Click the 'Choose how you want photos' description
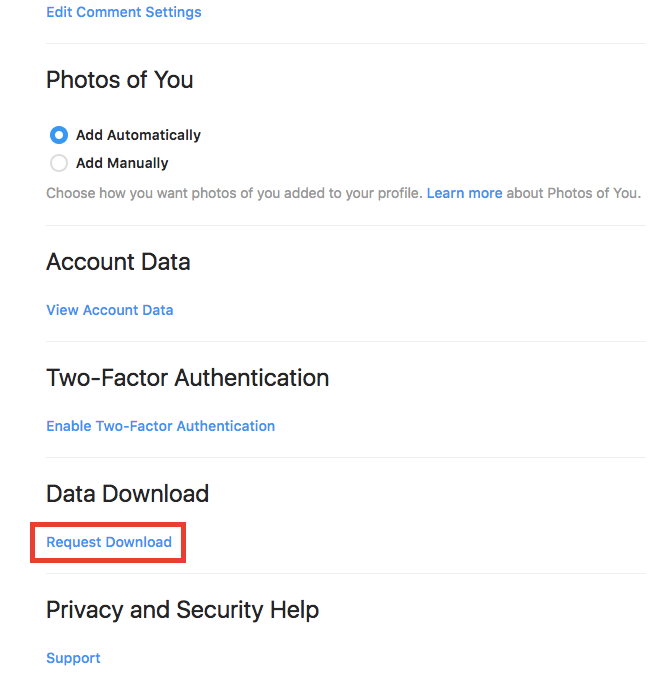Screen dimensions: 659x673 pyautogui.click(x=234, y=193)
